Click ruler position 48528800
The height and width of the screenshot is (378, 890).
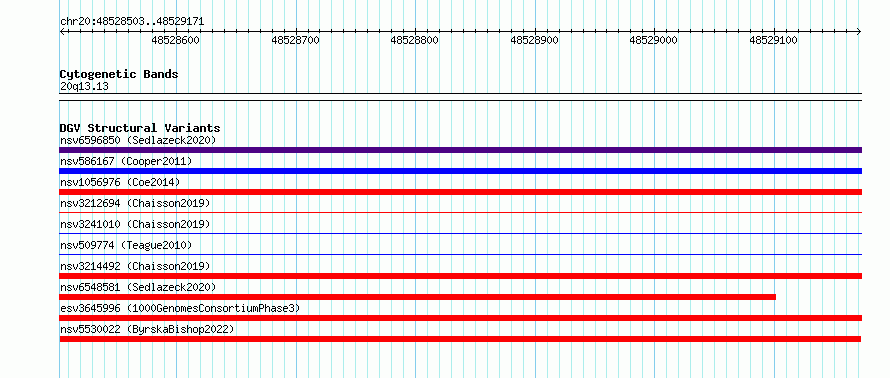pyautogui.click(x=415, y=40)
